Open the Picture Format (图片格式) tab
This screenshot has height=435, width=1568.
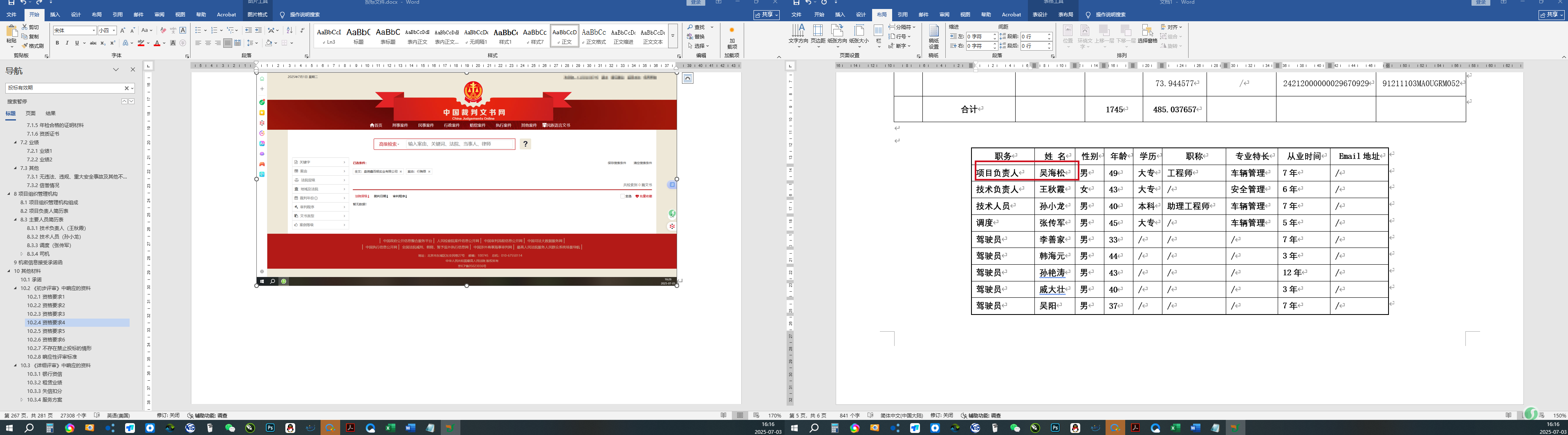258,15
